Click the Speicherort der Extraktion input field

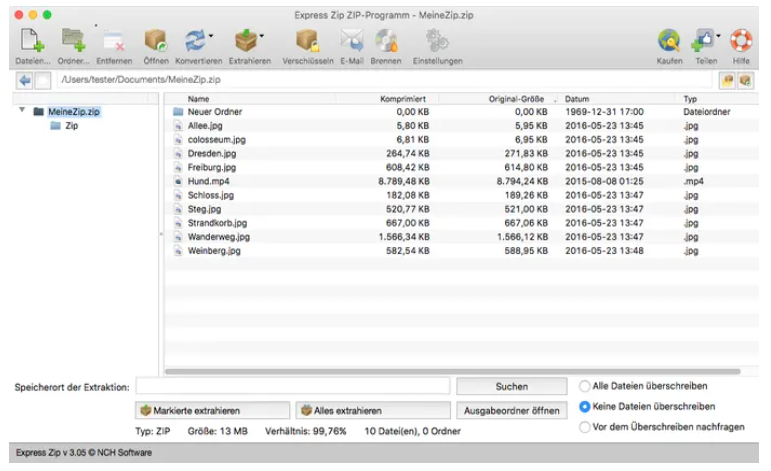[x=294, y=386]
